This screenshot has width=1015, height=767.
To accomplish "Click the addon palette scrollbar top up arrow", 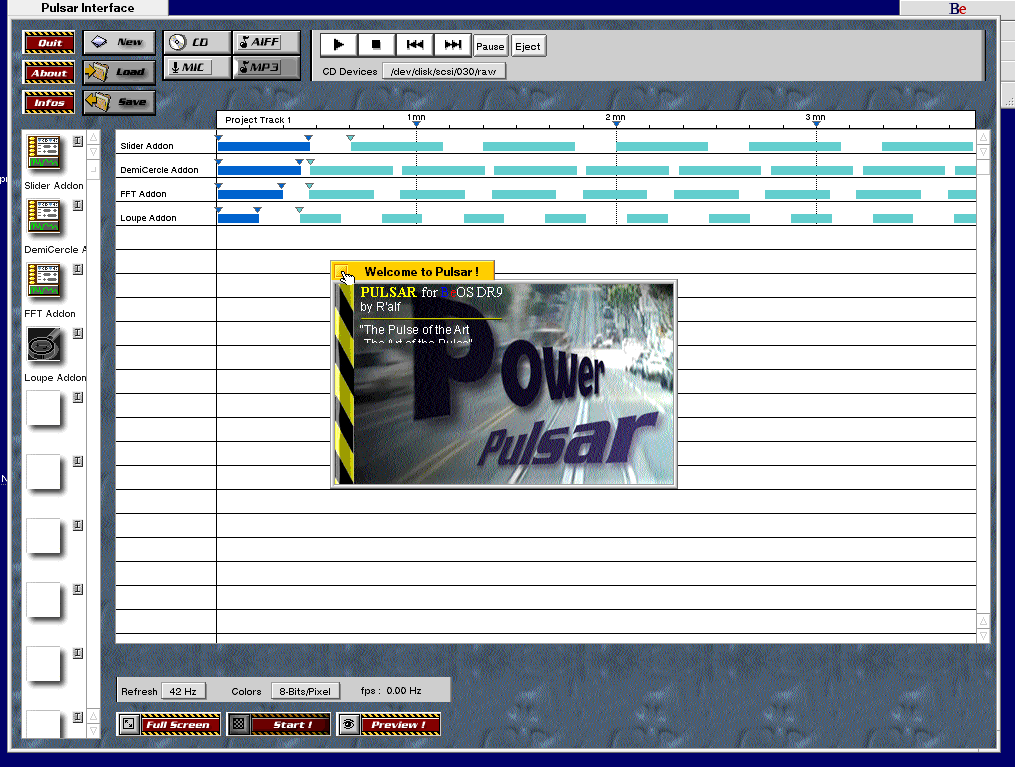I will pyautogui.click(x=93, y=137).
